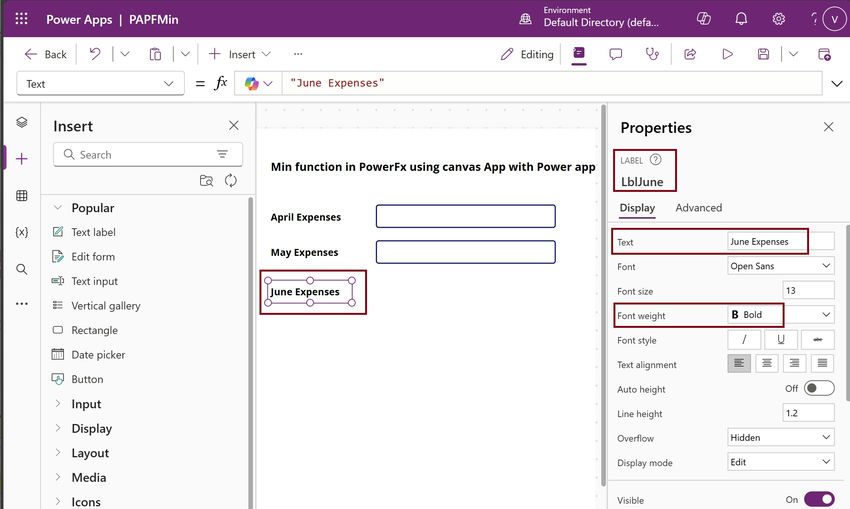Image resolution: width=850 pixels, height=509 pixels.
Task: Close the Insert panel
Action: [234, 126]
